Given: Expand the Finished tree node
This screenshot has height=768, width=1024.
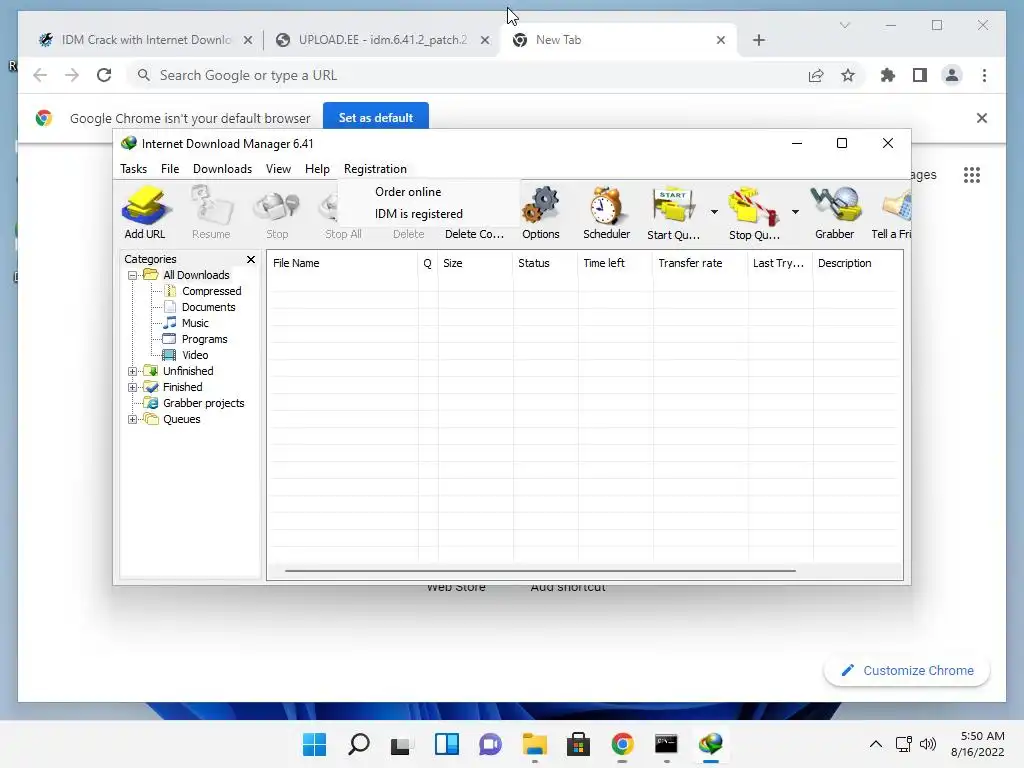Looking at the screenshot, I should [133, 387].
